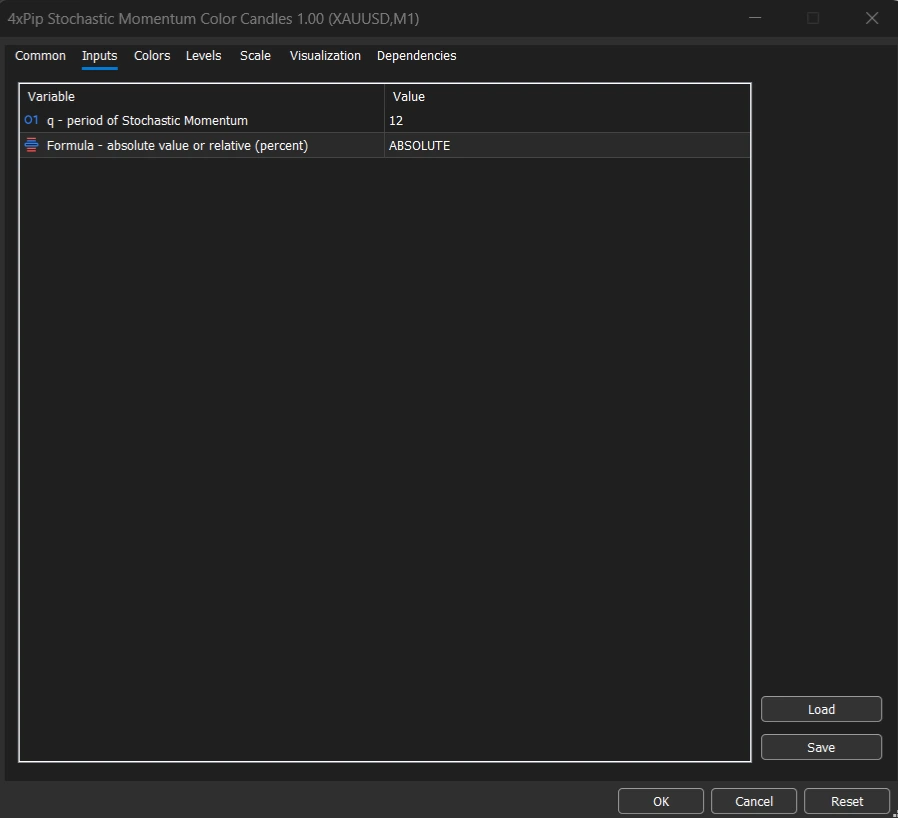Go to the Levels tab
898x818 pixels.
203,56
